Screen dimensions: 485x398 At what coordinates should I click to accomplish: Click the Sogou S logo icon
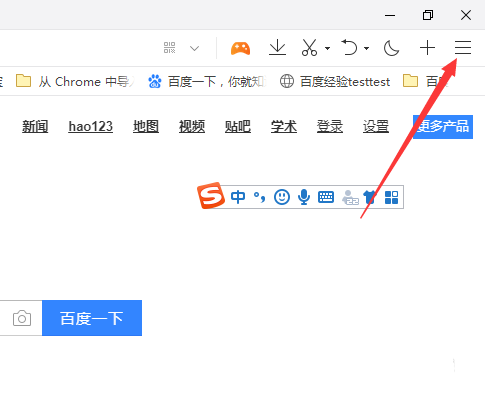211,196
